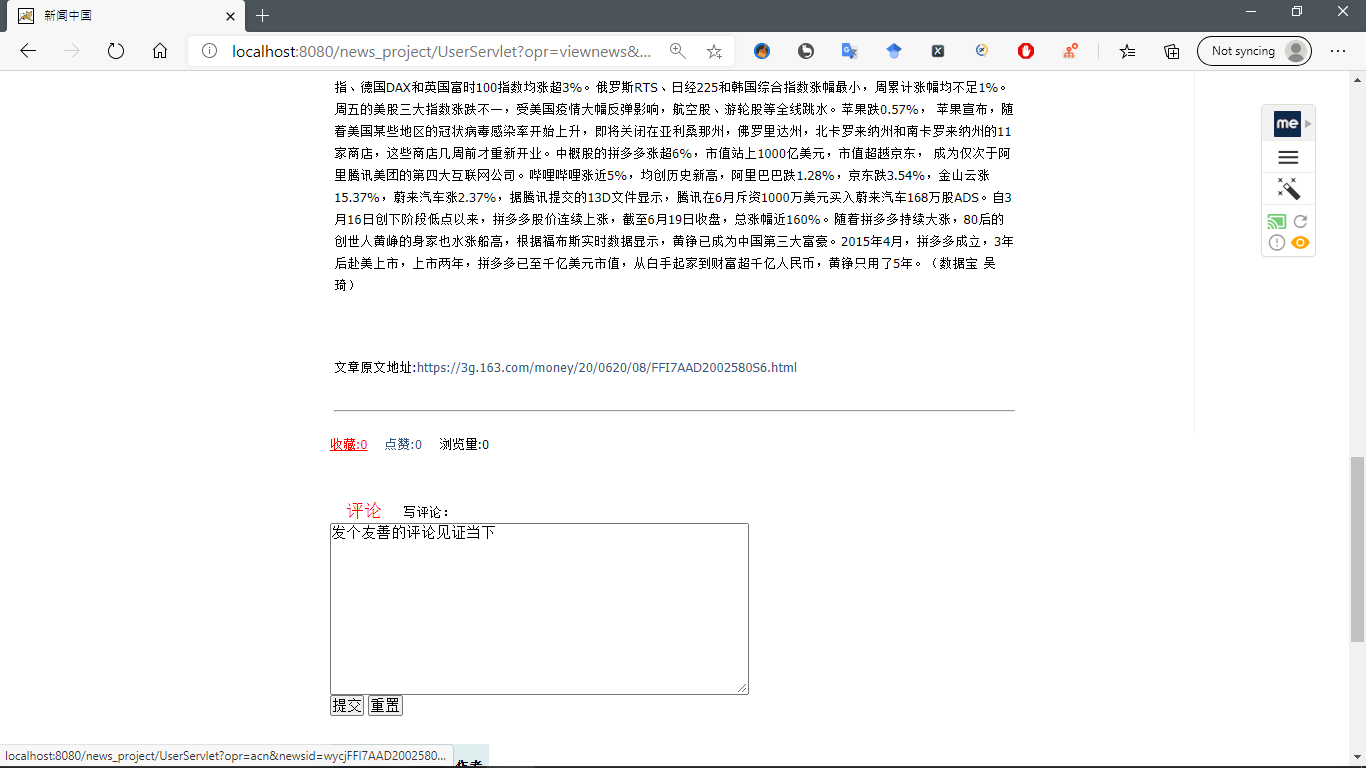The width and height of the screenshot is (1366, 768).
Task: Click the page vertical scrollbar thumb
Action: tap(1357, 548)
